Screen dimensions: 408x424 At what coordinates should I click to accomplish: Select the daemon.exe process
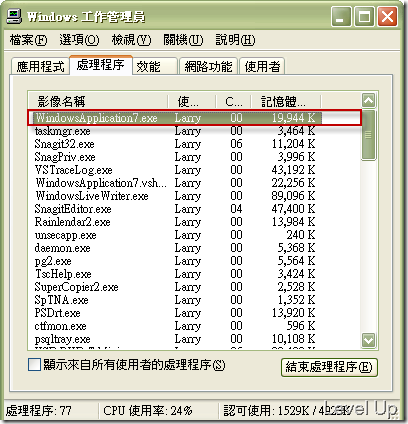tap(62, 248)
